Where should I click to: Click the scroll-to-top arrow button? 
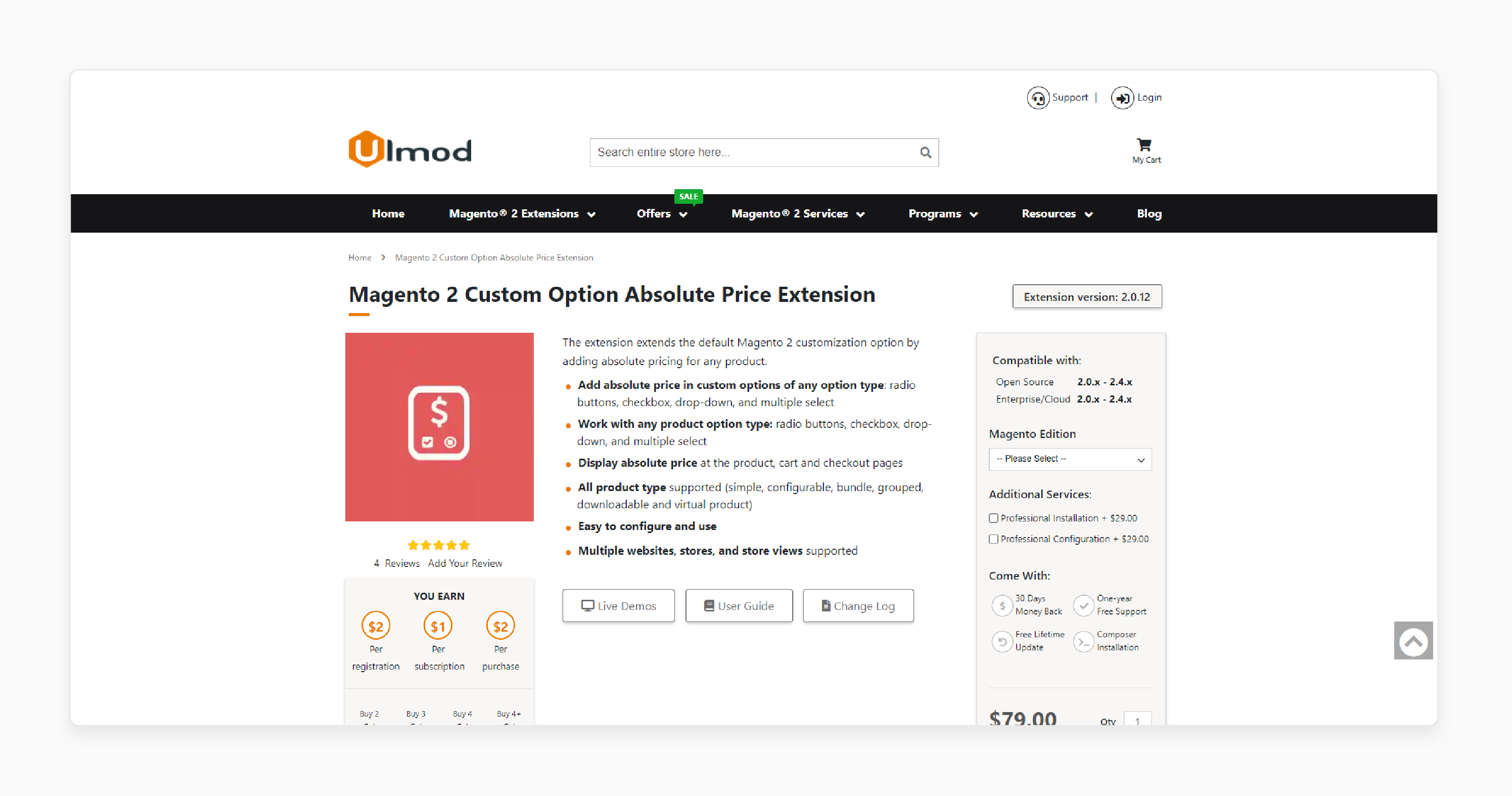click(1413, 641)
